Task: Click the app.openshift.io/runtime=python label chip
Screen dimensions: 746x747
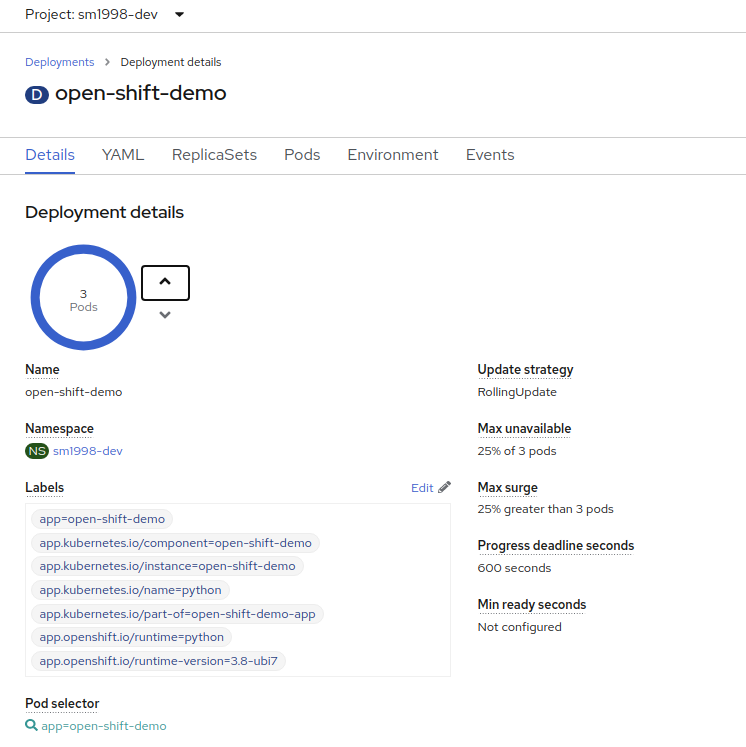Action: pos(131,637)
